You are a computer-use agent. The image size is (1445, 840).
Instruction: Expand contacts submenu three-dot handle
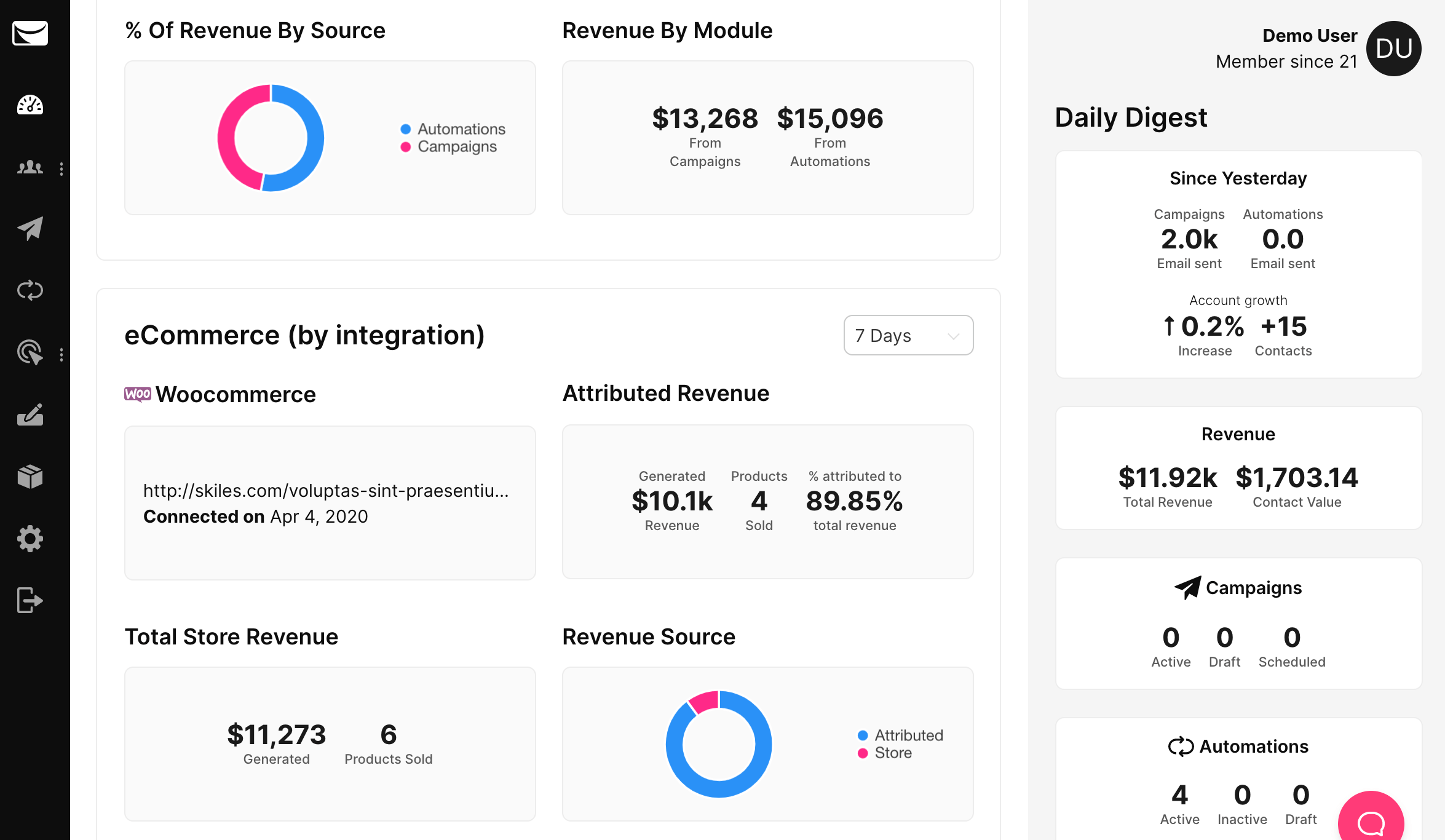tap(61, 169)
